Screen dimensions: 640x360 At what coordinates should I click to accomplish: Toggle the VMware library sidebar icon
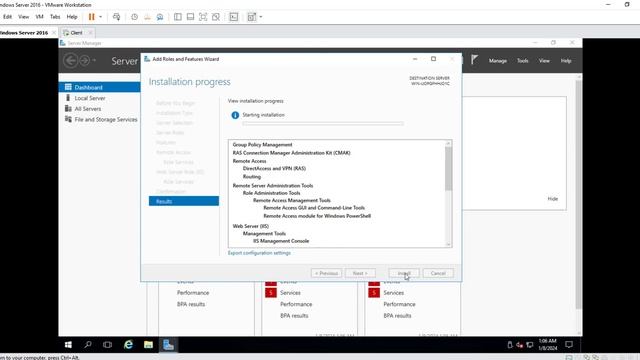[x=178, y=17]
